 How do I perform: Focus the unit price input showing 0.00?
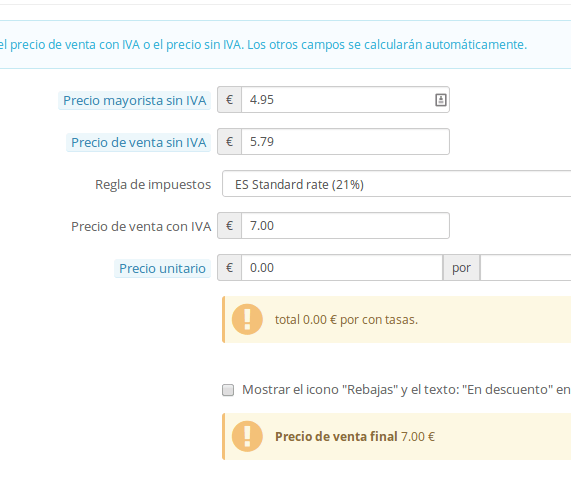click(x=342, y=268)
